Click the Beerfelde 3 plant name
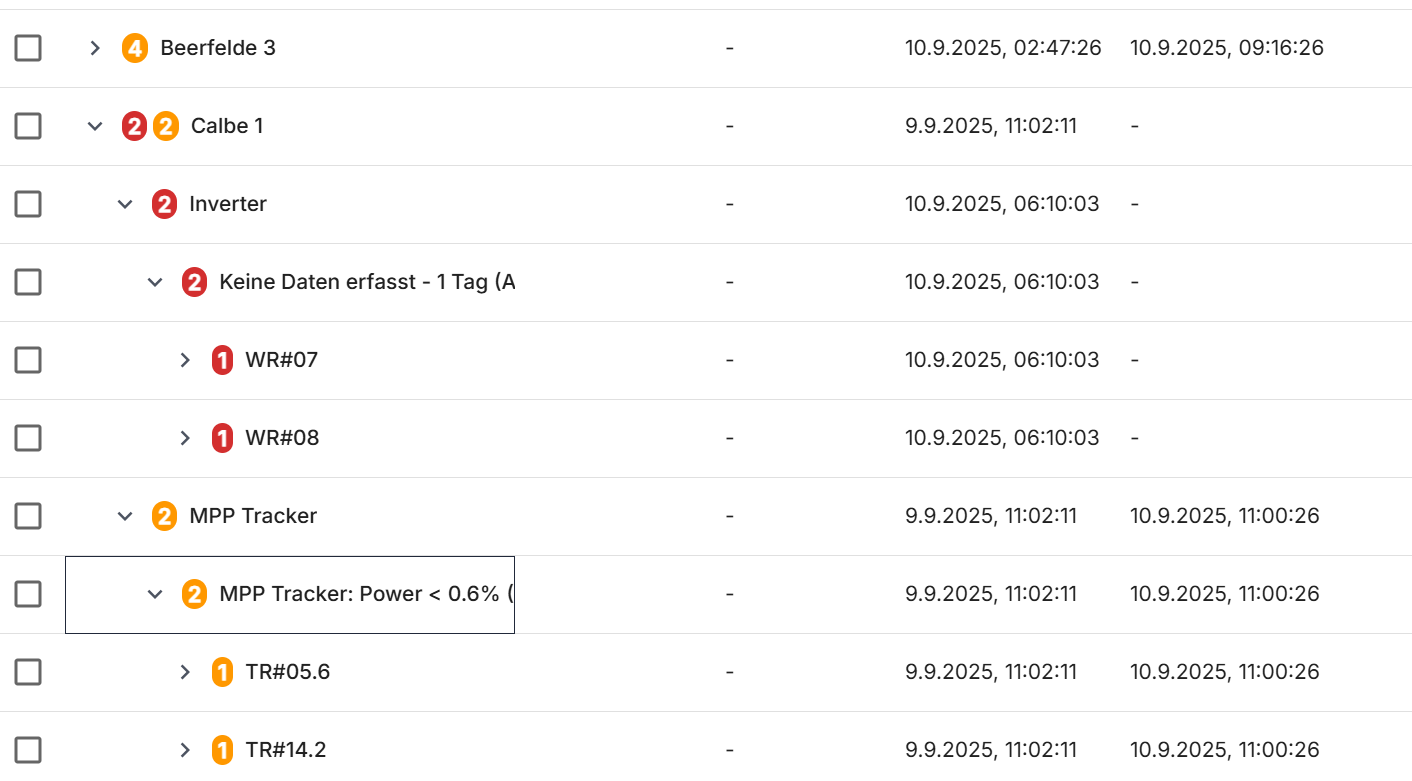1412x781 pixels. coord(218,48)
